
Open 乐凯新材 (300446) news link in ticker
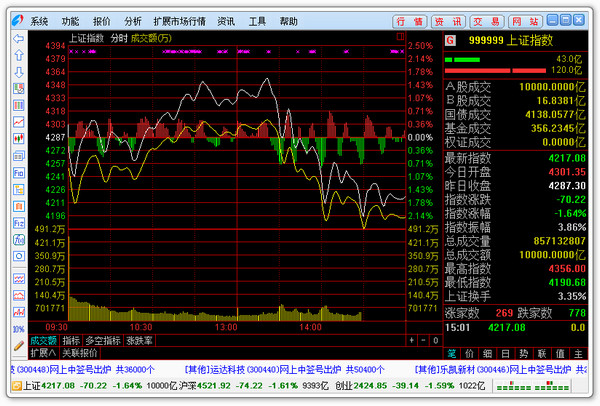click(501, 369)
